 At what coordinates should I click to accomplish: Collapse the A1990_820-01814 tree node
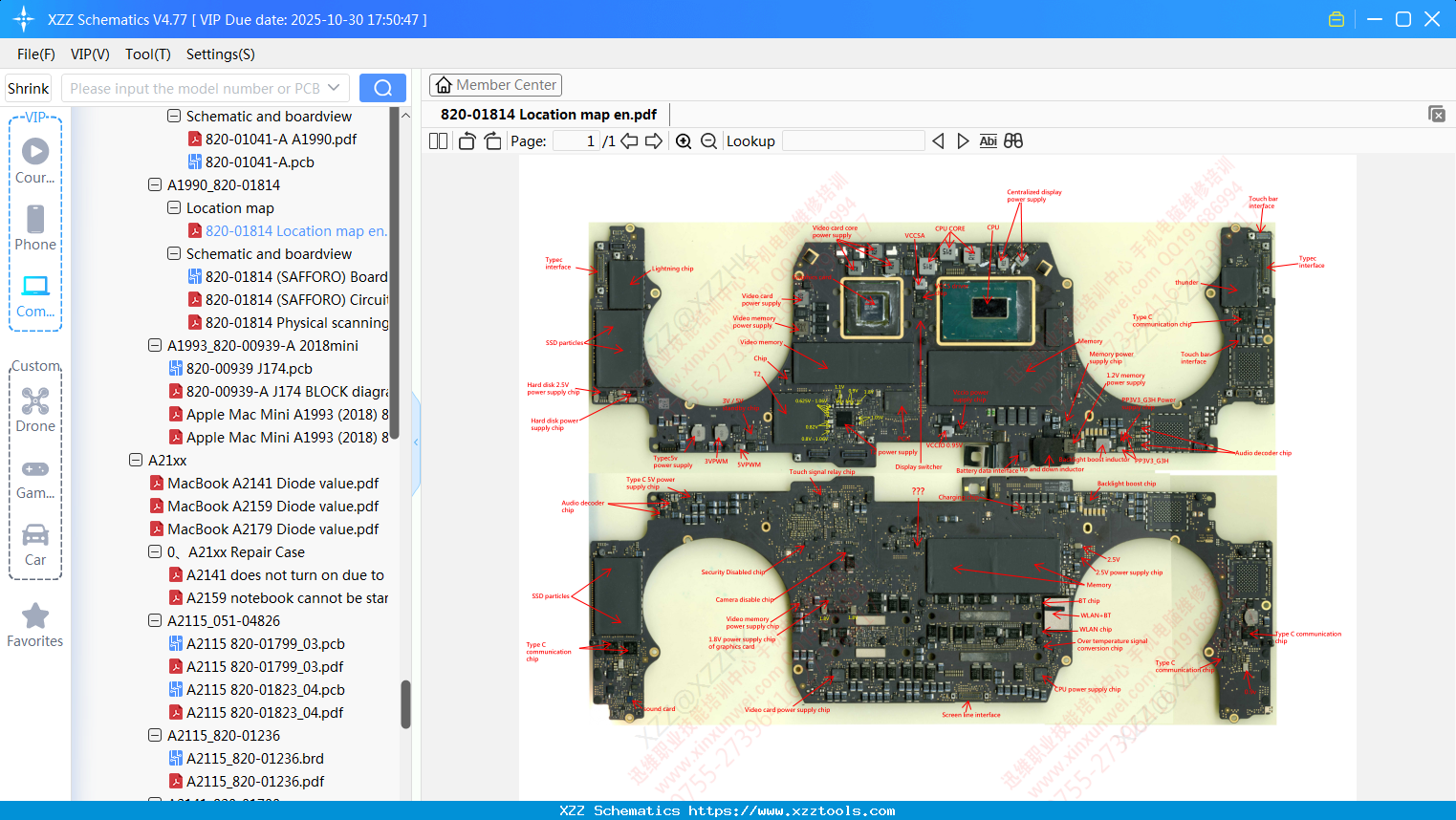(x=155, y=184)
